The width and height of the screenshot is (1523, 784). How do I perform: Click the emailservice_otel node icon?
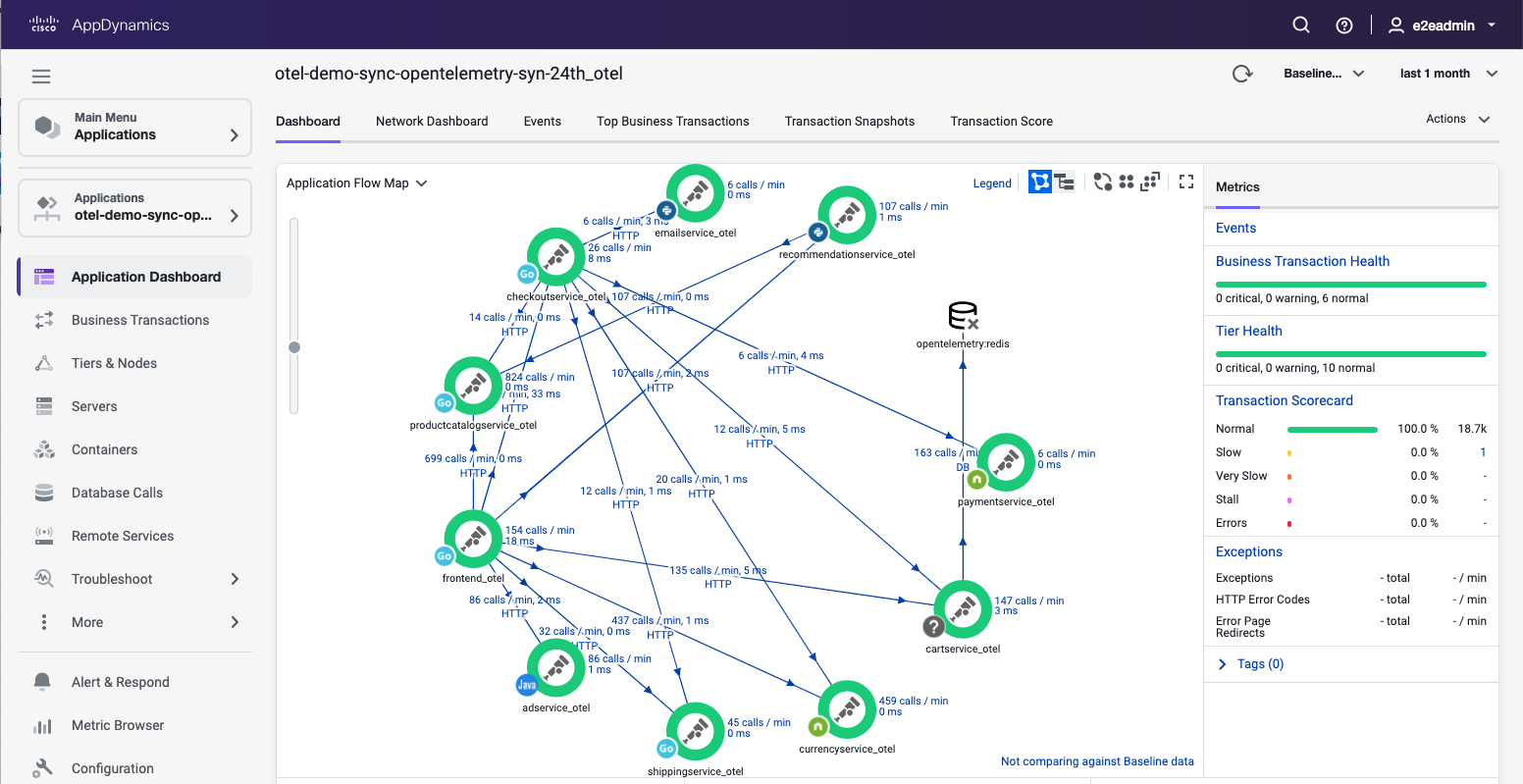tap(696, 193)
